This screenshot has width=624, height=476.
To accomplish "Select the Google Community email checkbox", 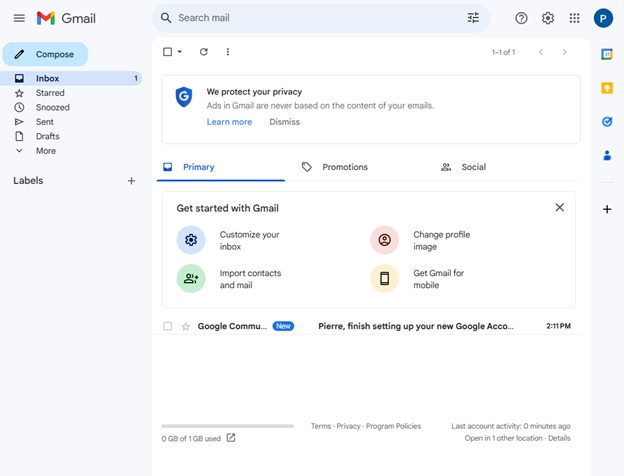I will click(x=168, y=326).
